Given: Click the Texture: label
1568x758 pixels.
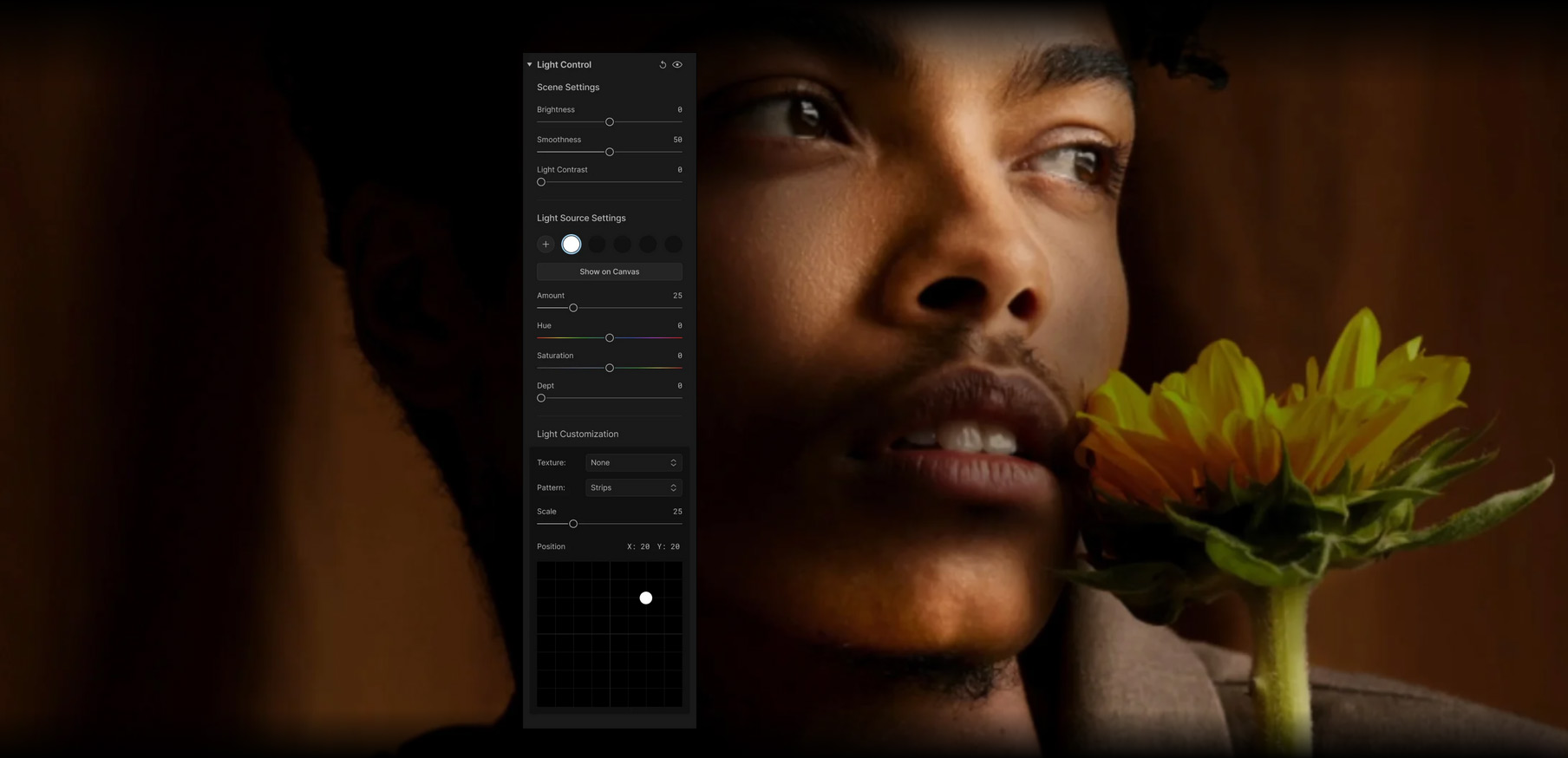Looking at the screenshot, I should pos(551,463).
